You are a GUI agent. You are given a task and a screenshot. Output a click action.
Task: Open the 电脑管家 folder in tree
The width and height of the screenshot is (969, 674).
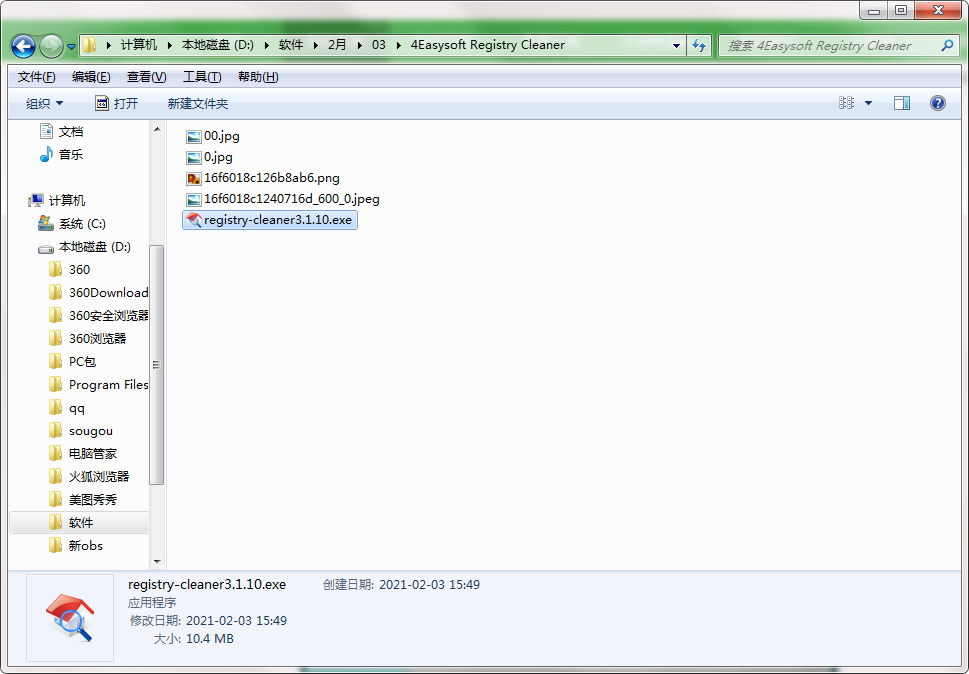click(83, 453)
